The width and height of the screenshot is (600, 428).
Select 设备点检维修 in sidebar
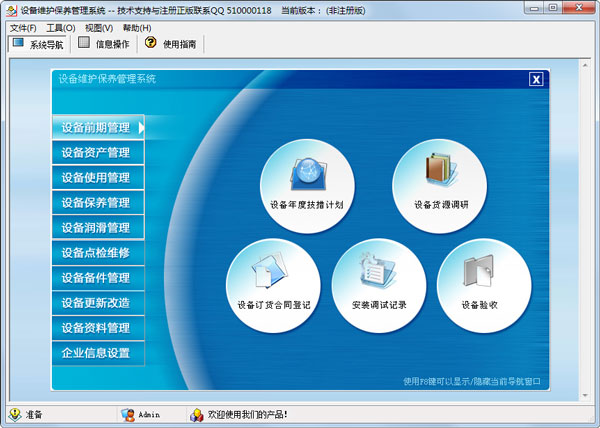point(98,253)
